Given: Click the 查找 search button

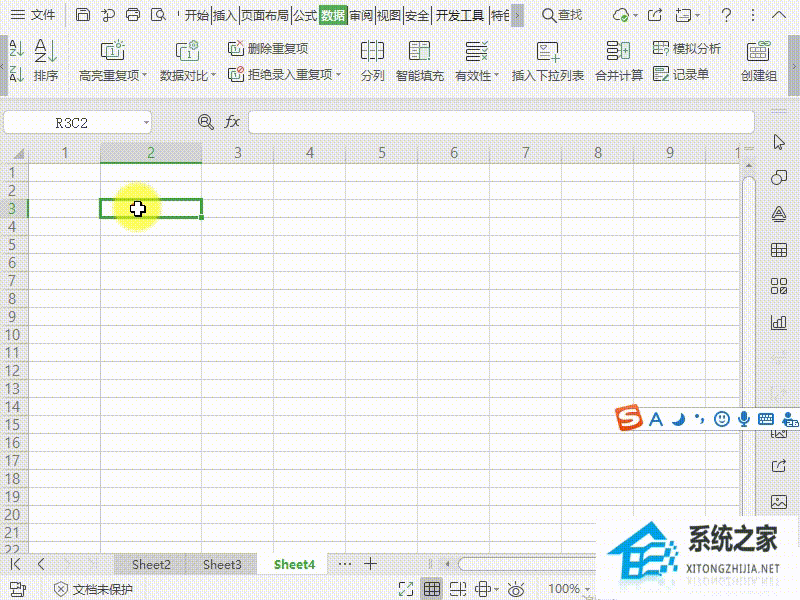Looking at the screenshot, I should (x=561, y=15).
